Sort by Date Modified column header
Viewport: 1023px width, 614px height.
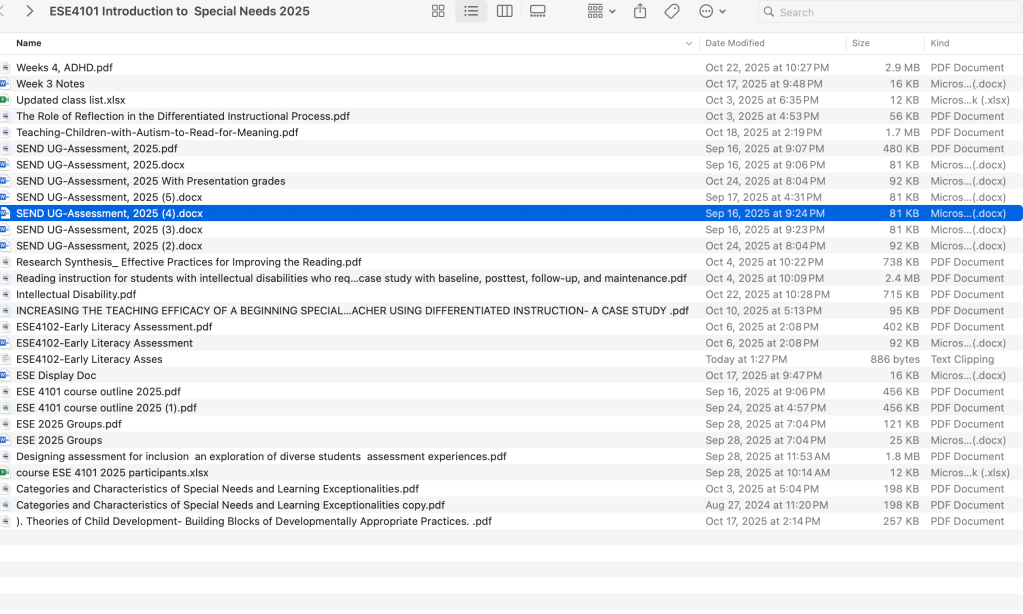pyautogui.click(x=735, y=43)
